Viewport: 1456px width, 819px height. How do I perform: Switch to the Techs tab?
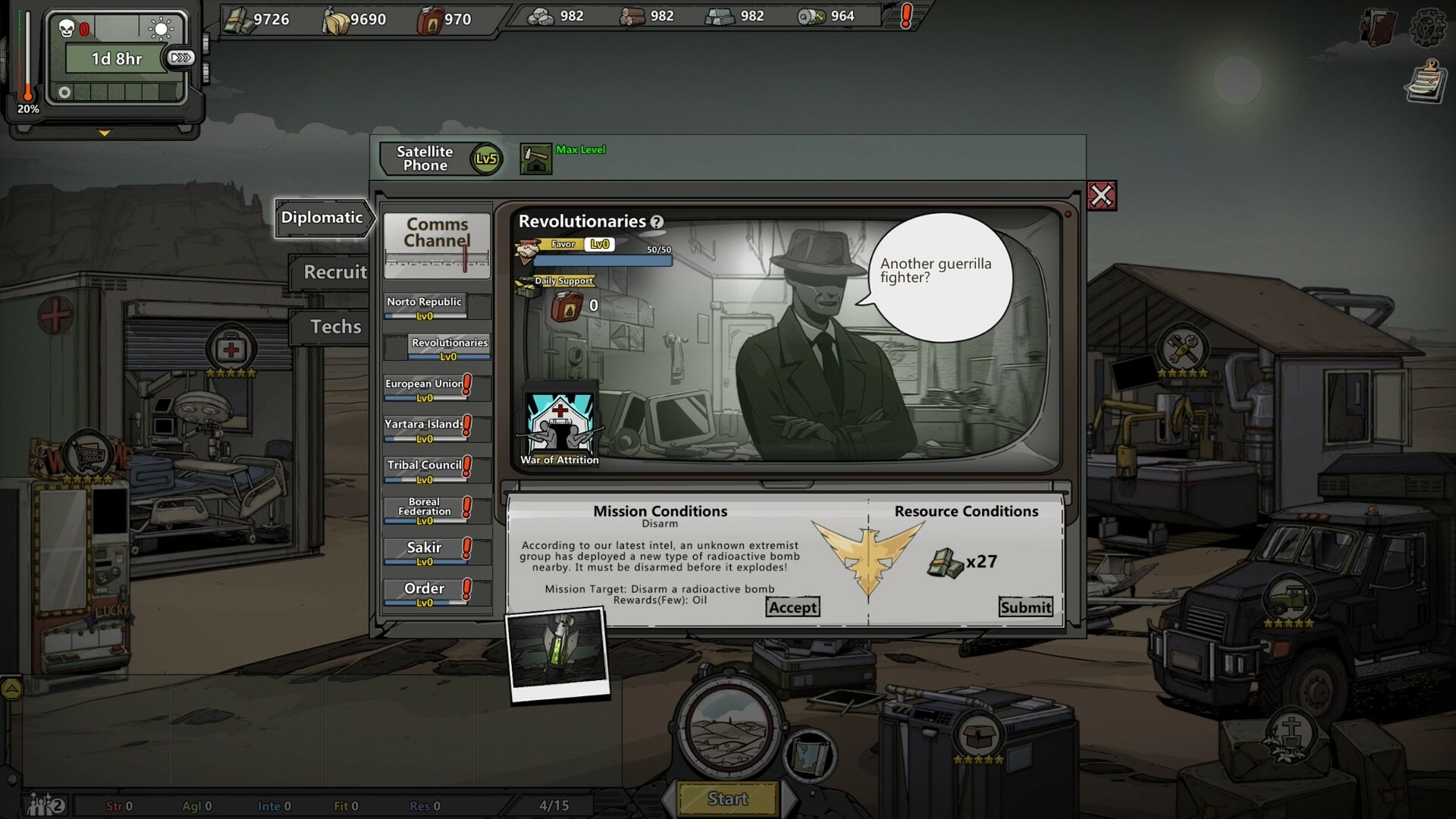pos(335,327)
